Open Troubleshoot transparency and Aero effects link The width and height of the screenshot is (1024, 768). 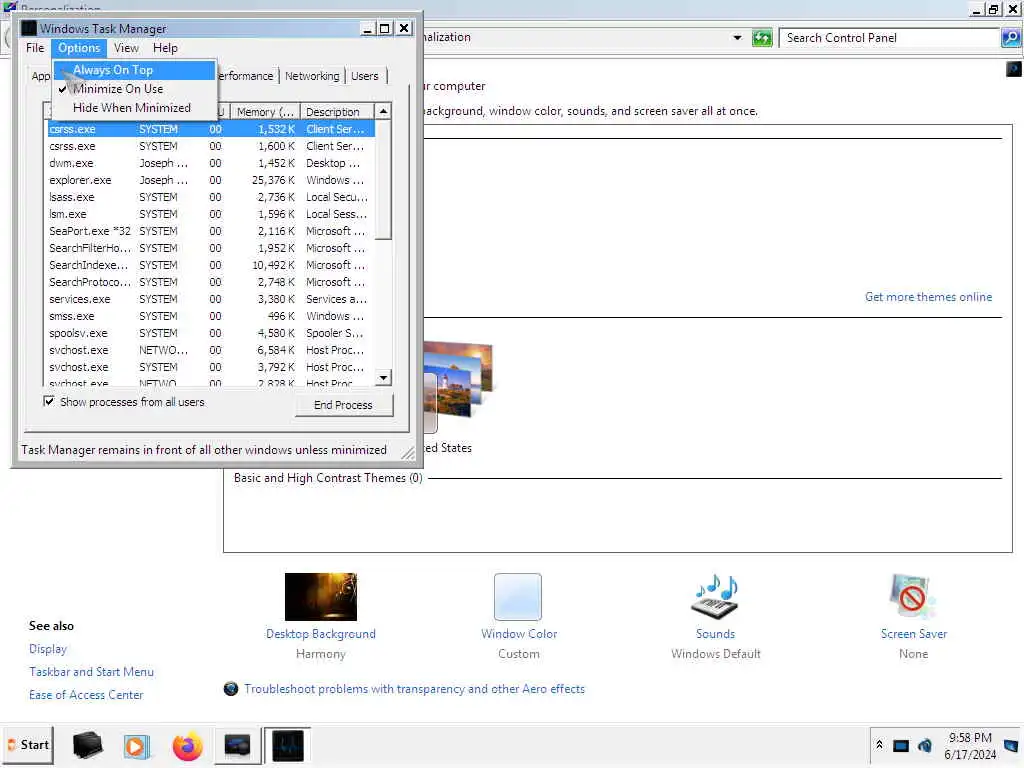(x=414, y=689)
